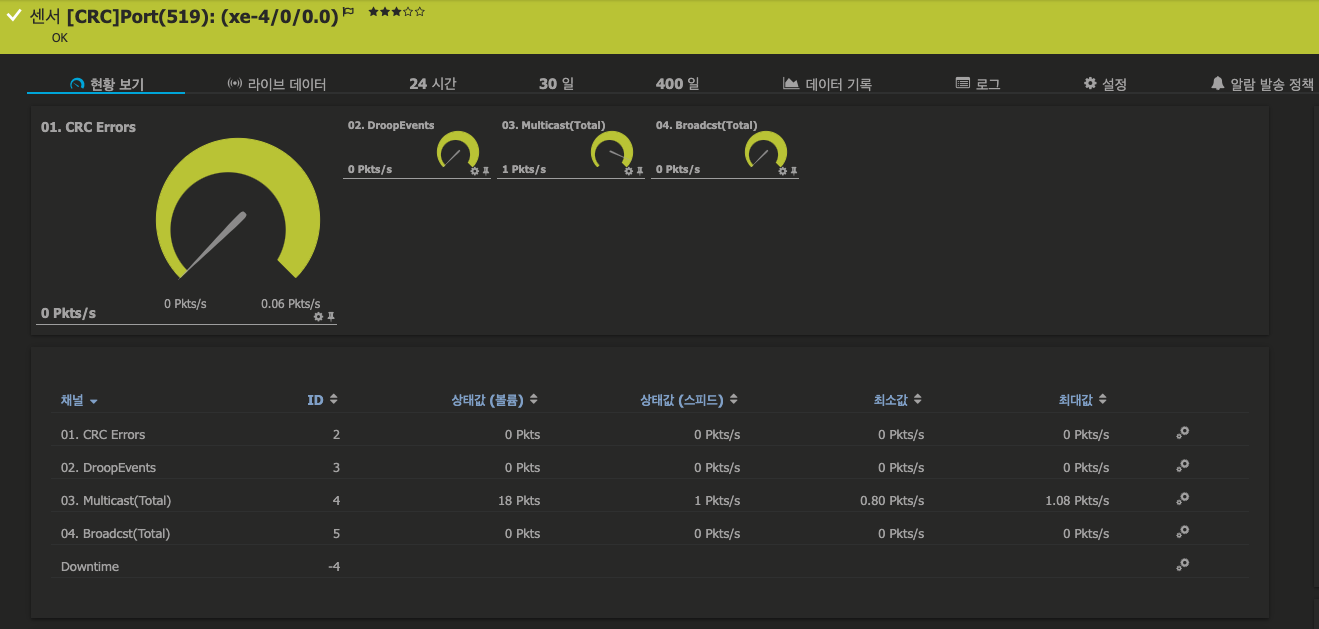Pin the CRC Errors gauge as primary
This screenshot has width=1319, height=629.
[x=331, y=316]
